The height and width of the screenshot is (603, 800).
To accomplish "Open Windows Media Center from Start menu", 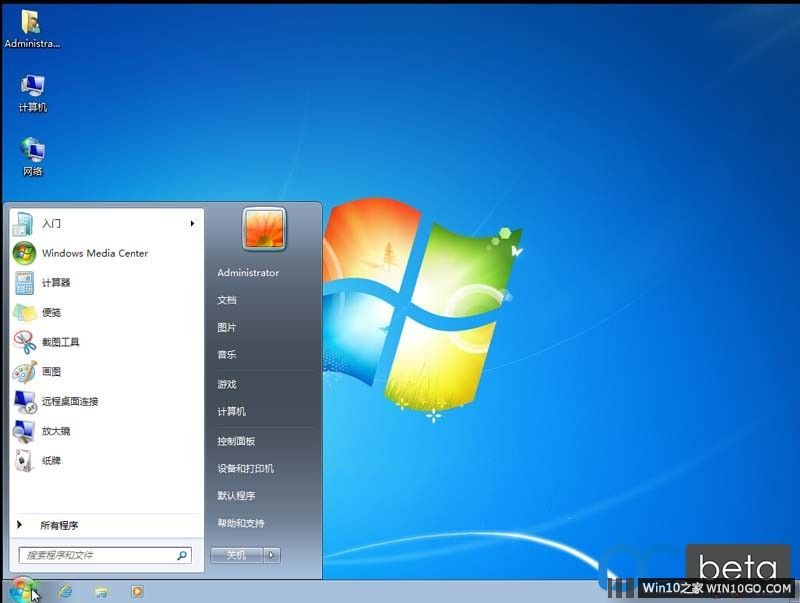I will pos(94,253).
